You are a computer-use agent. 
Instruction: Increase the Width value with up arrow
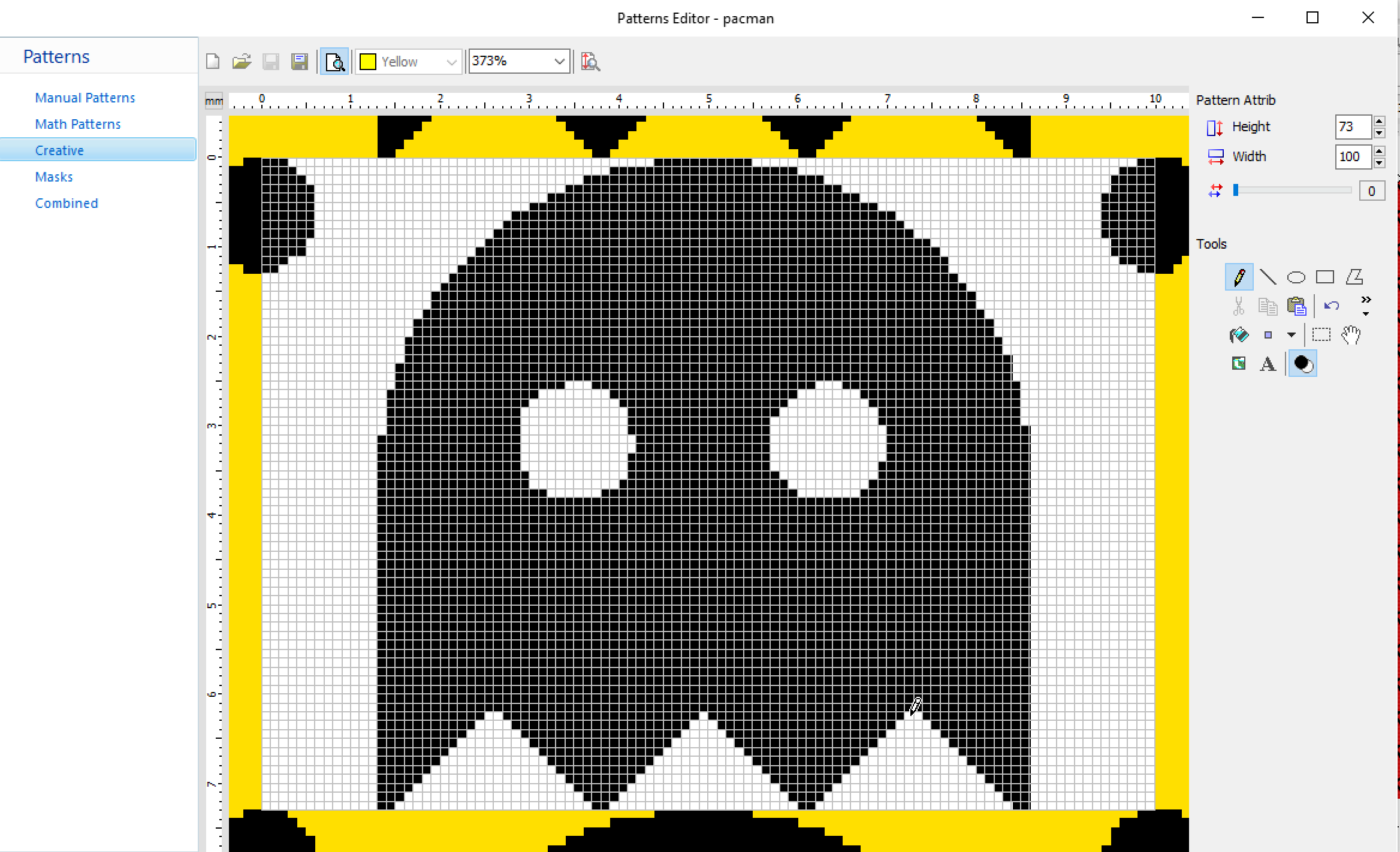1380,151
